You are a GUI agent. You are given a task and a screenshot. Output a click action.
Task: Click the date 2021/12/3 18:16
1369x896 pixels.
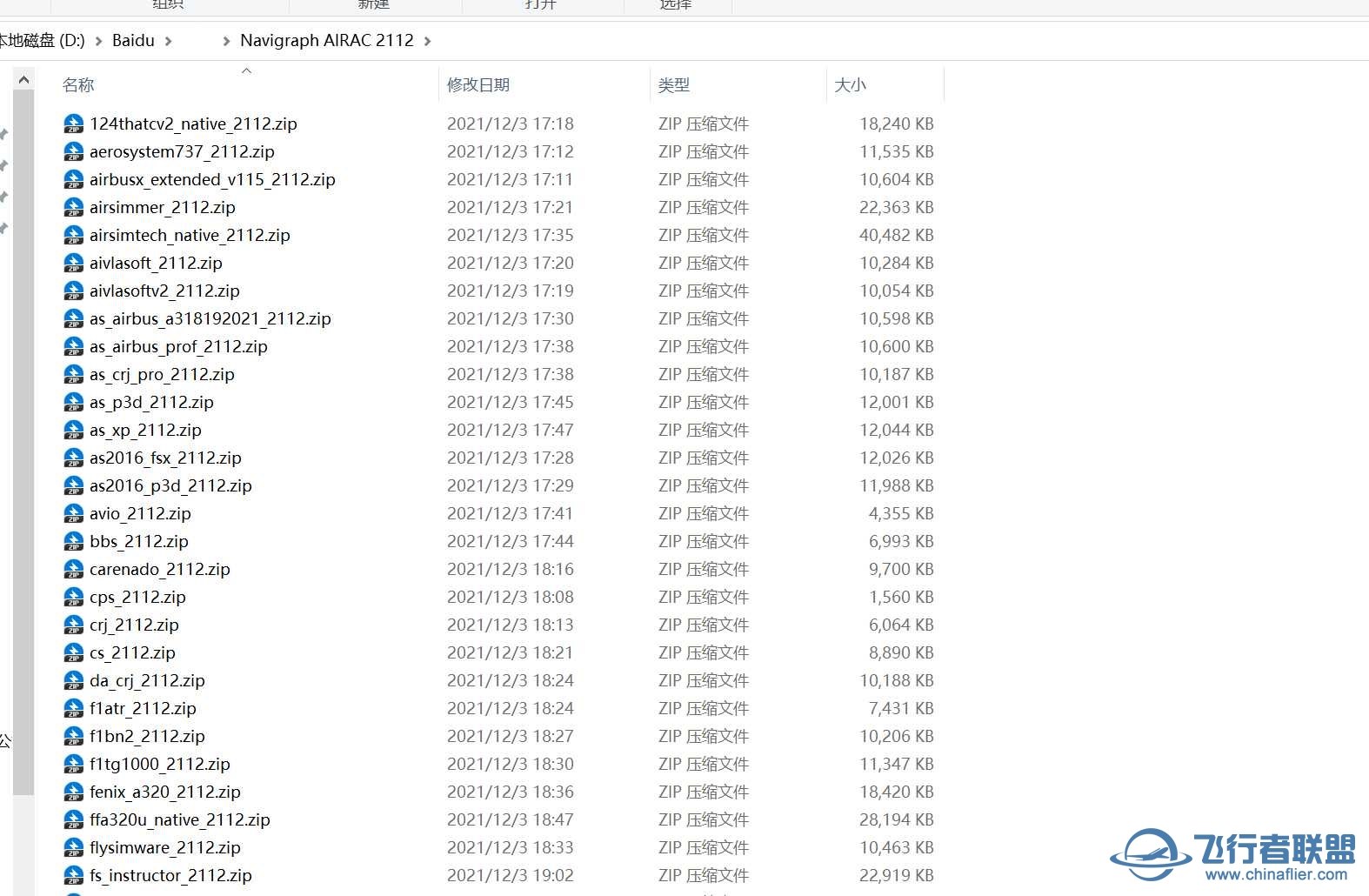pos(511,569)
